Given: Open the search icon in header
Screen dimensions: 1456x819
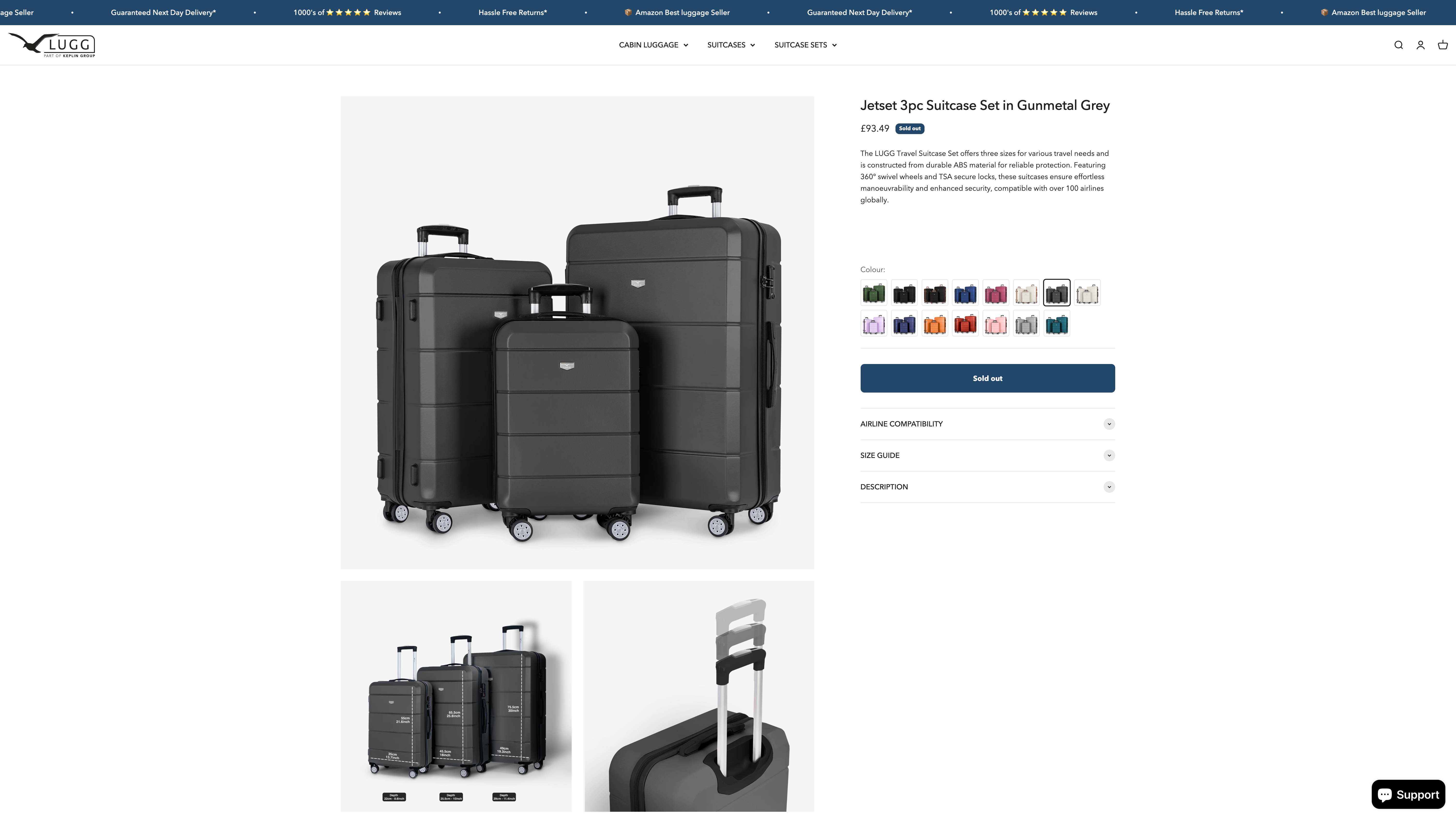Looking at the screenshot, I should click(x=1398, y=45).
